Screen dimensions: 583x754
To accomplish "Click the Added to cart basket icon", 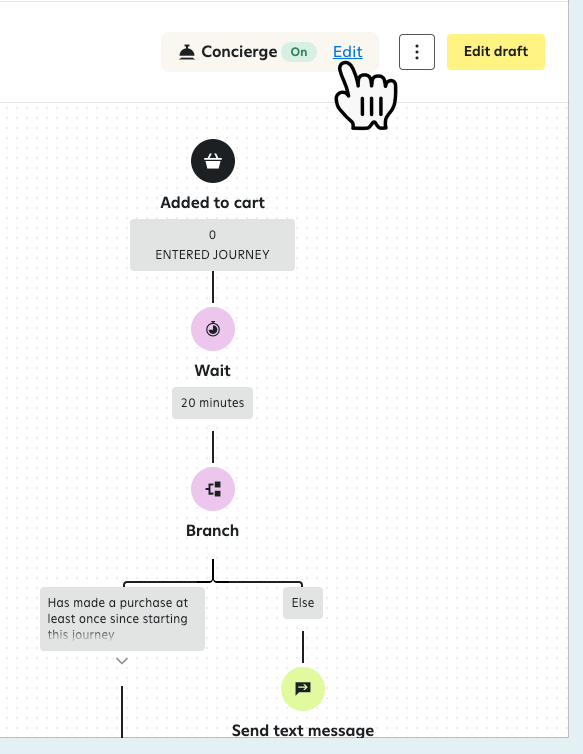I will (213, 161).
